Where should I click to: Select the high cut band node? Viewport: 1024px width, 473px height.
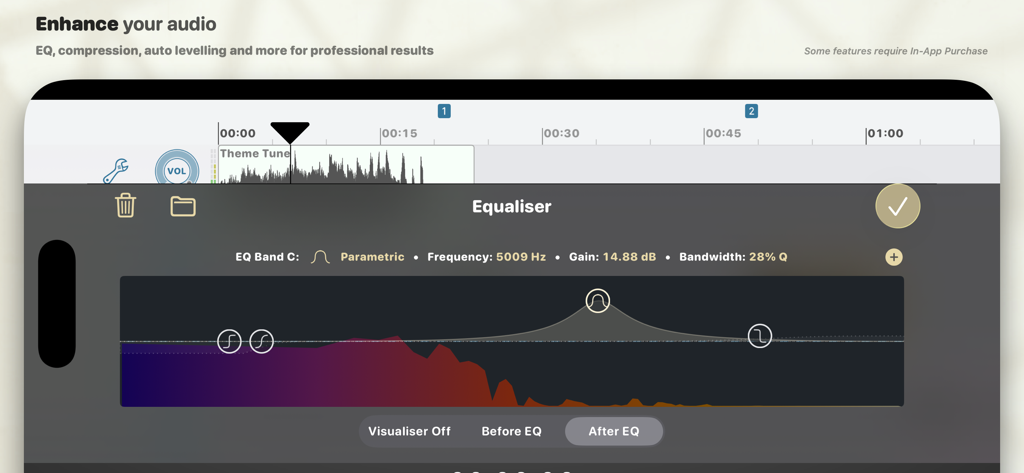coord(760,336)
